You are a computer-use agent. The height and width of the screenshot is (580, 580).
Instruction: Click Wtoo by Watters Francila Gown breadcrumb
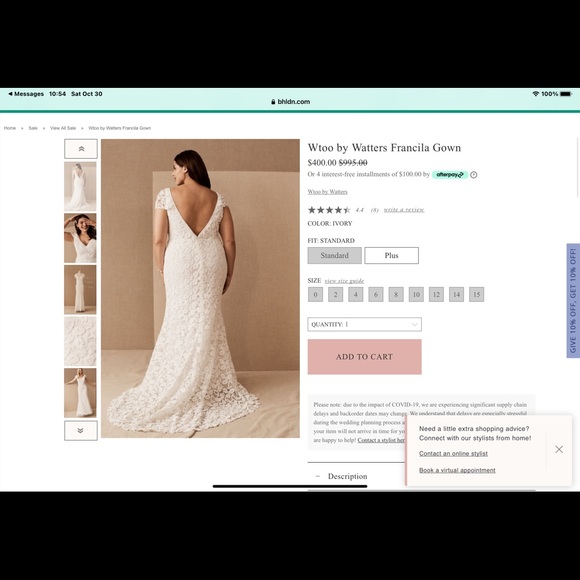click(119, 128)
